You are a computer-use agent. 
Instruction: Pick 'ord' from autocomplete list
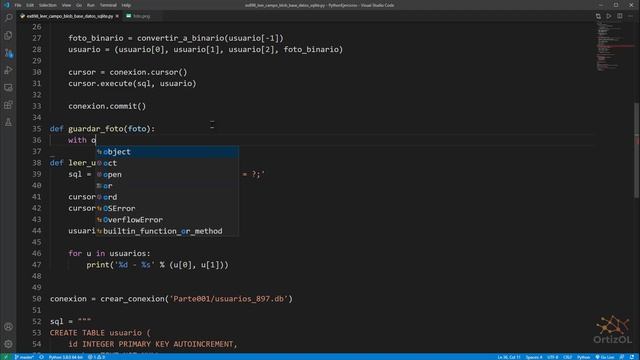167,197
